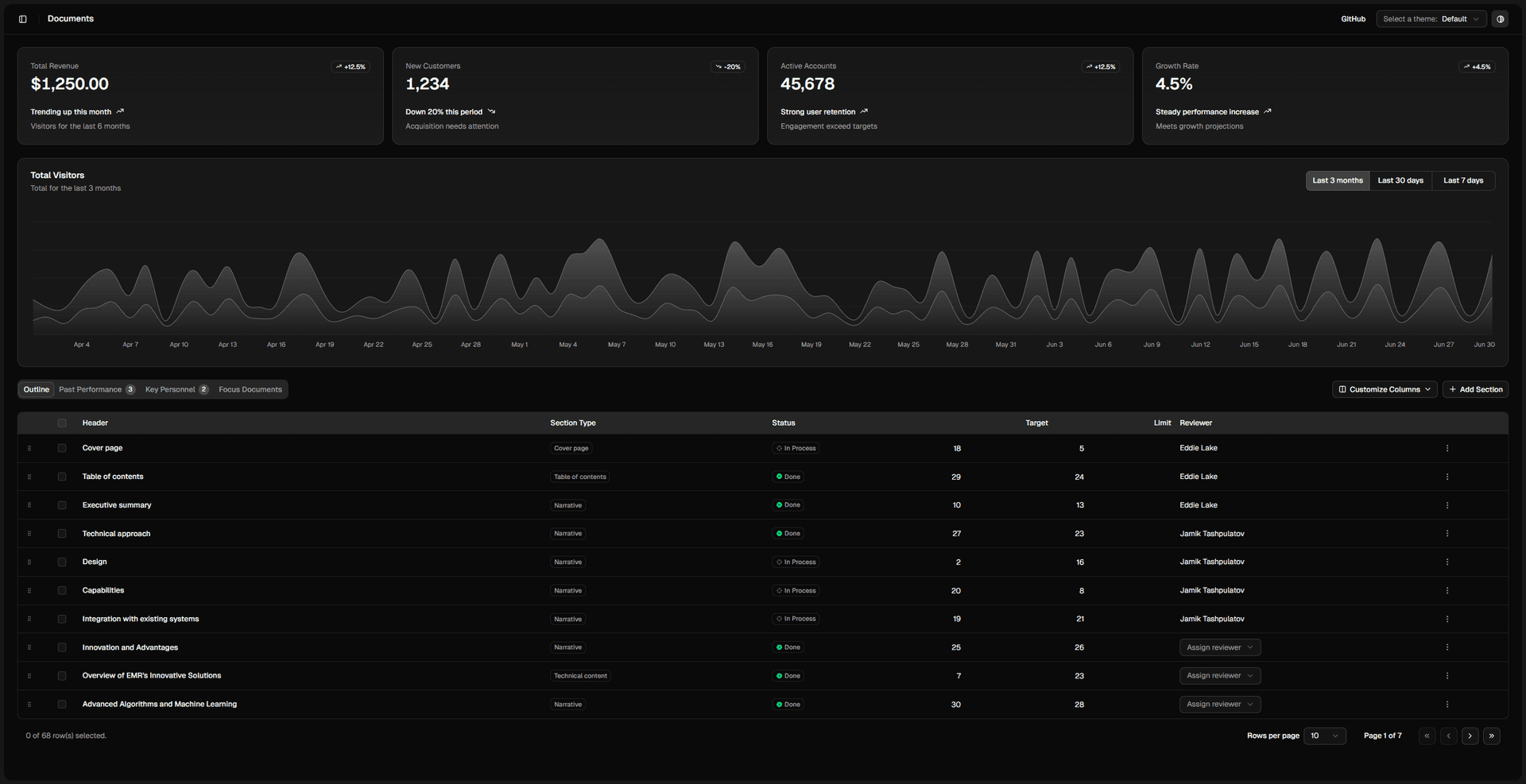The image size is (1526, 784).
Task: Check the select-all header checkbox
Action: [62, 423]
